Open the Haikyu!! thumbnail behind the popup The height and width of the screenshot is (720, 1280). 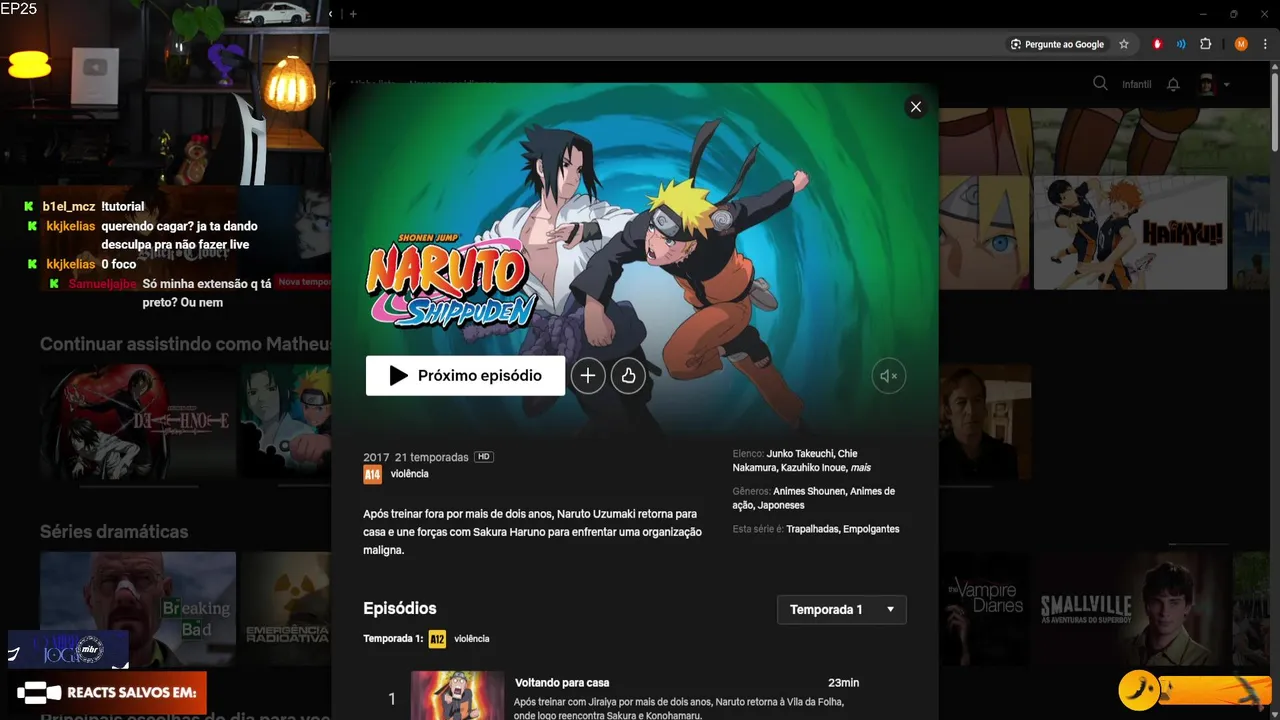pos(1130,233)
